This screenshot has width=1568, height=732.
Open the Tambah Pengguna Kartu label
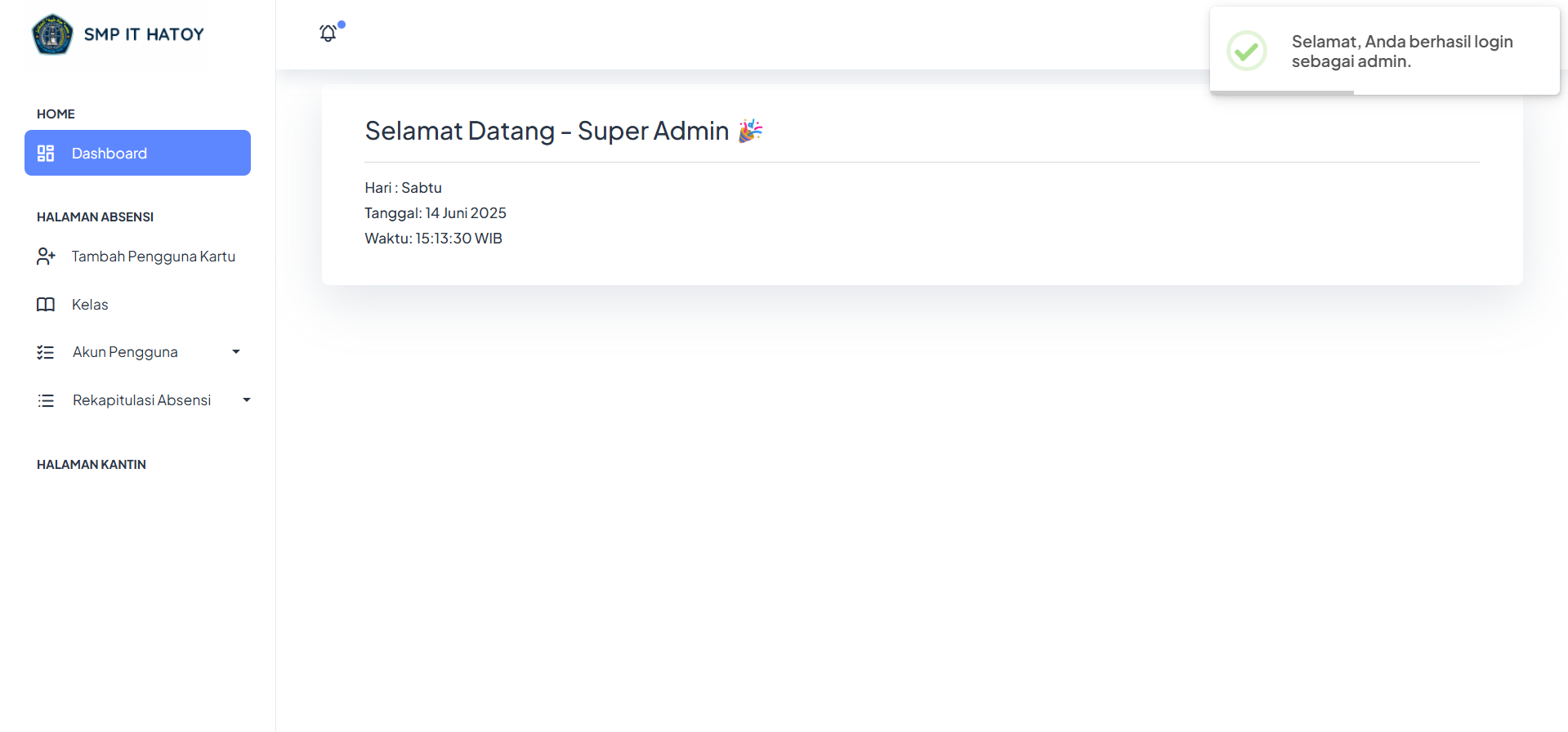154,257
